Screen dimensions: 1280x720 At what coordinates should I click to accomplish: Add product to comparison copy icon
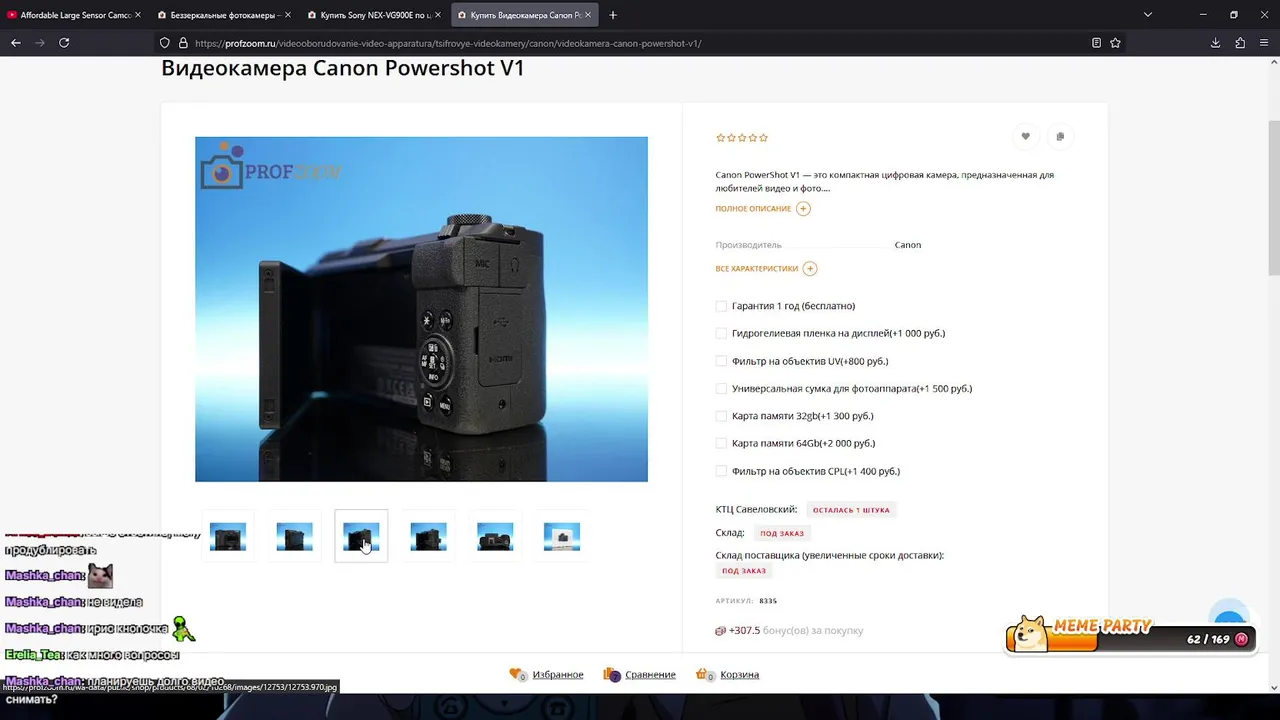1060,136
